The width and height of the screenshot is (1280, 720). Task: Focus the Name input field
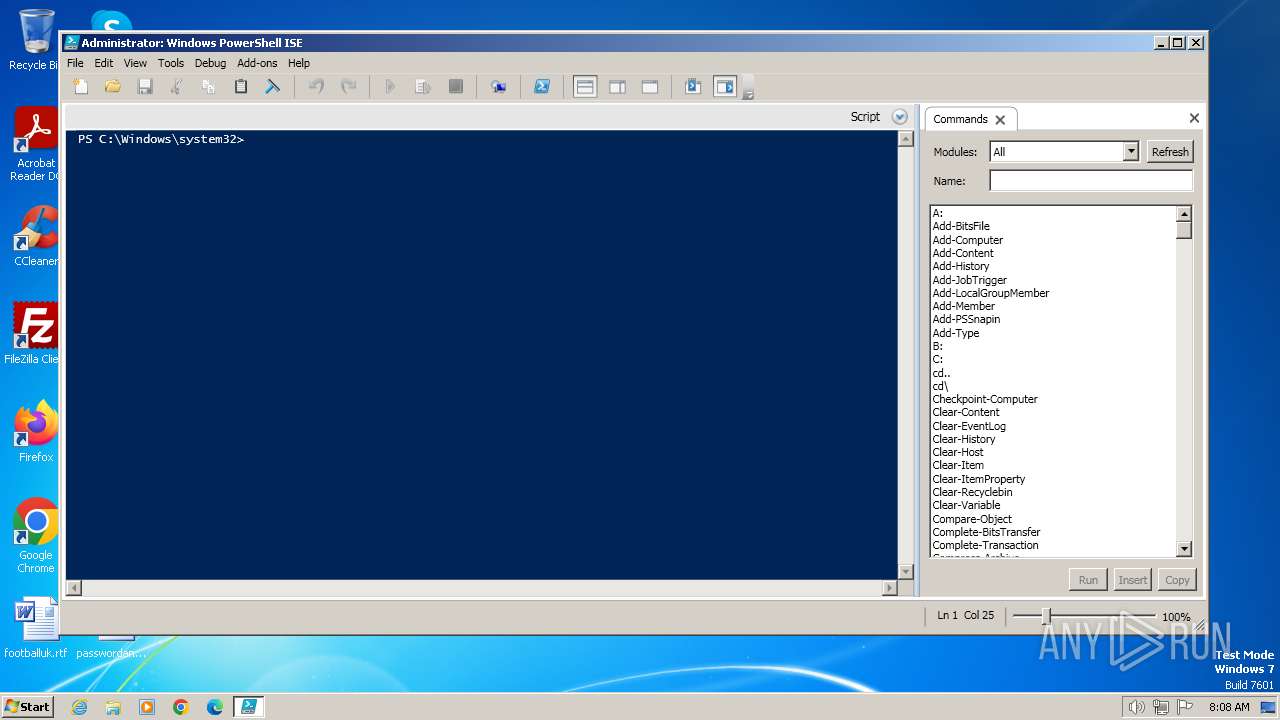point(1091,181)
